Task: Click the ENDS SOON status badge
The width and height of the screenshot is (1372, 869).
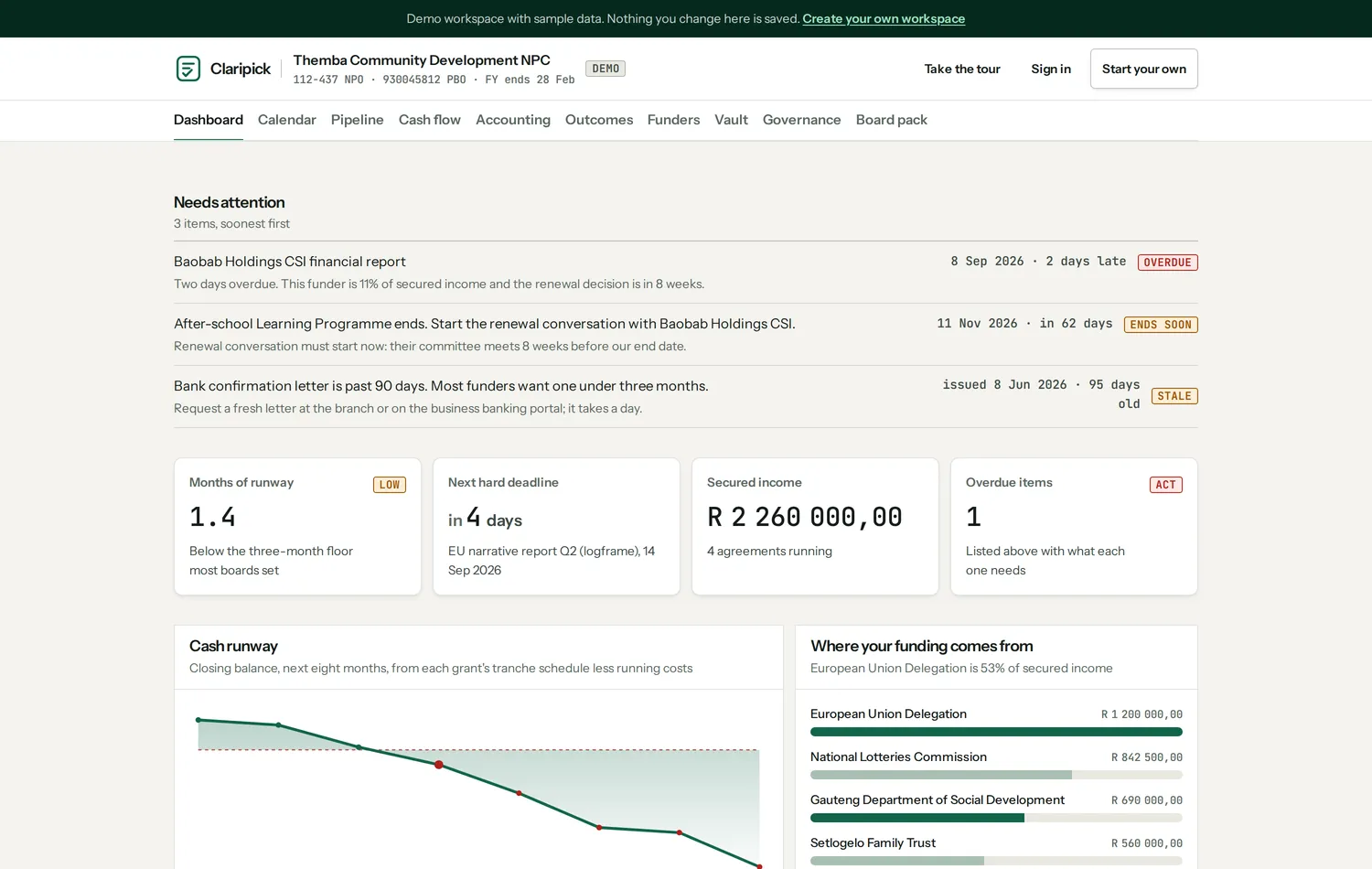Action: point(1161,325)
